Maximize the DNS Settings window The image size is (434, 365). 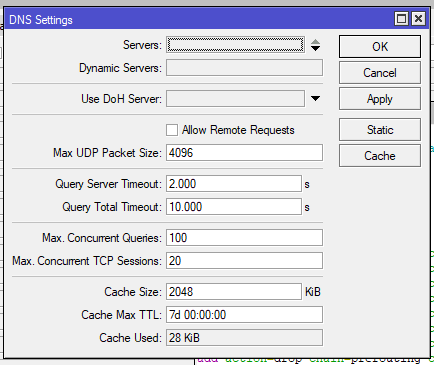(x=401, y=19)
